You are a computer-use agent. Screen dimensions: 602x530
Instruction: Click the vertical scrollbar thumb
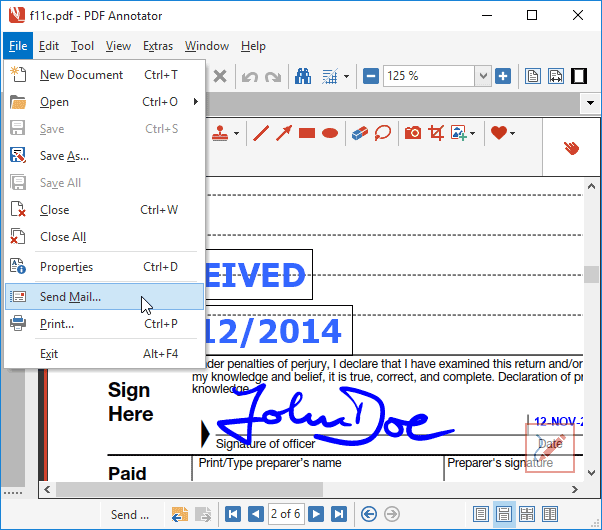pos(591,274)
